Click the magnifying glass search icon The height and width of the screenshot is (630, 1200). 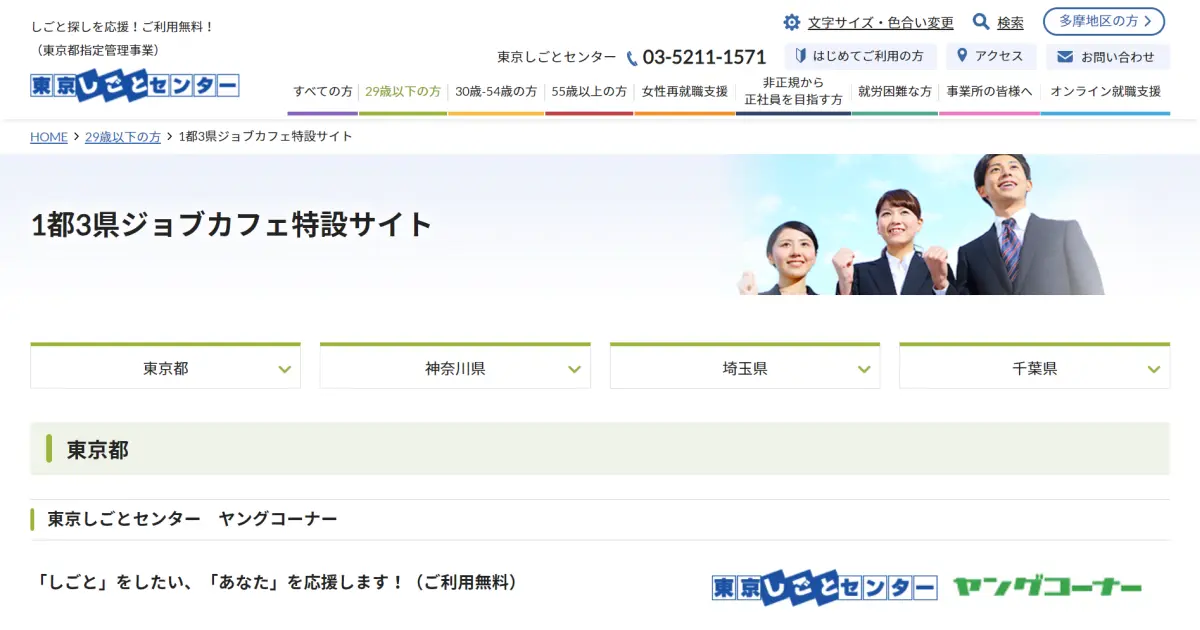[x=981, y=22]
